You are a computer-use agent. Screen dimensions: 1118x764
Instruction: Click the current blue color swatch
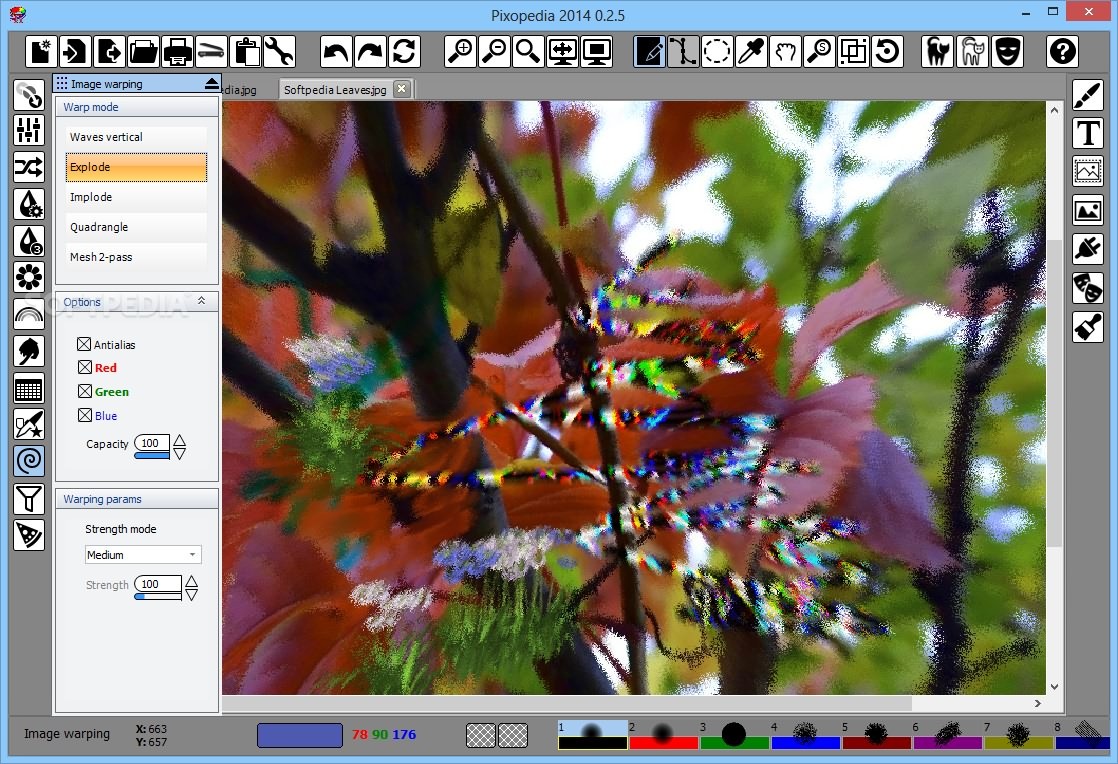click(299, 735)
